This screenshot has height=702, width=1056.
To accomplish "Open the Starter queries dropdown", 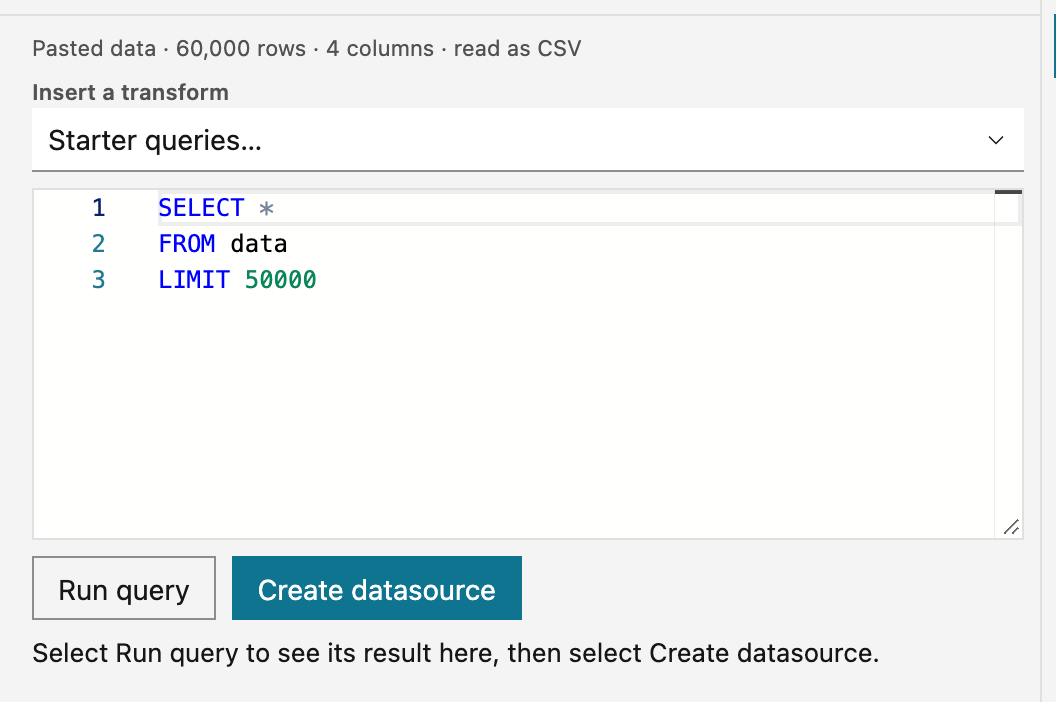I will pyautogui.click(x=527, y=139).
